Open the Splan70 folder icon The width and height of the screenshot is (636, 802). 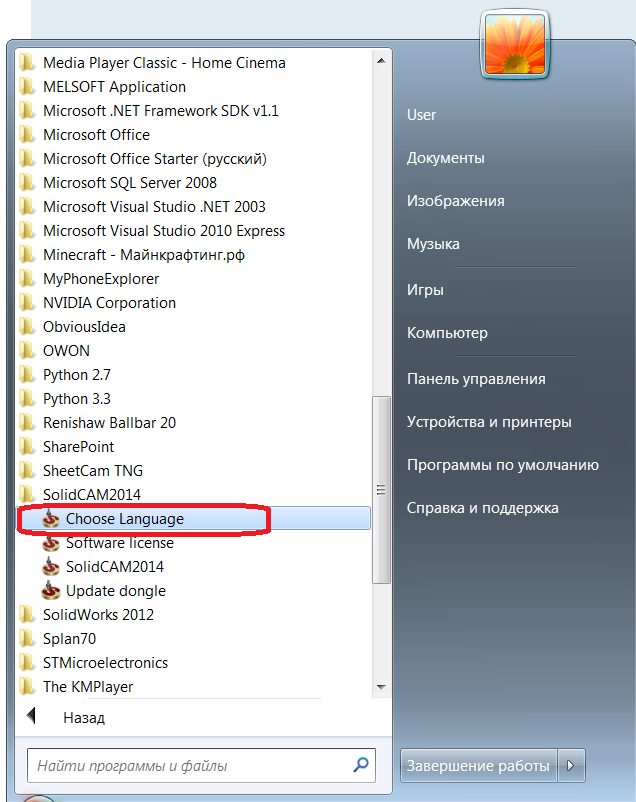[x=27, y=639]
